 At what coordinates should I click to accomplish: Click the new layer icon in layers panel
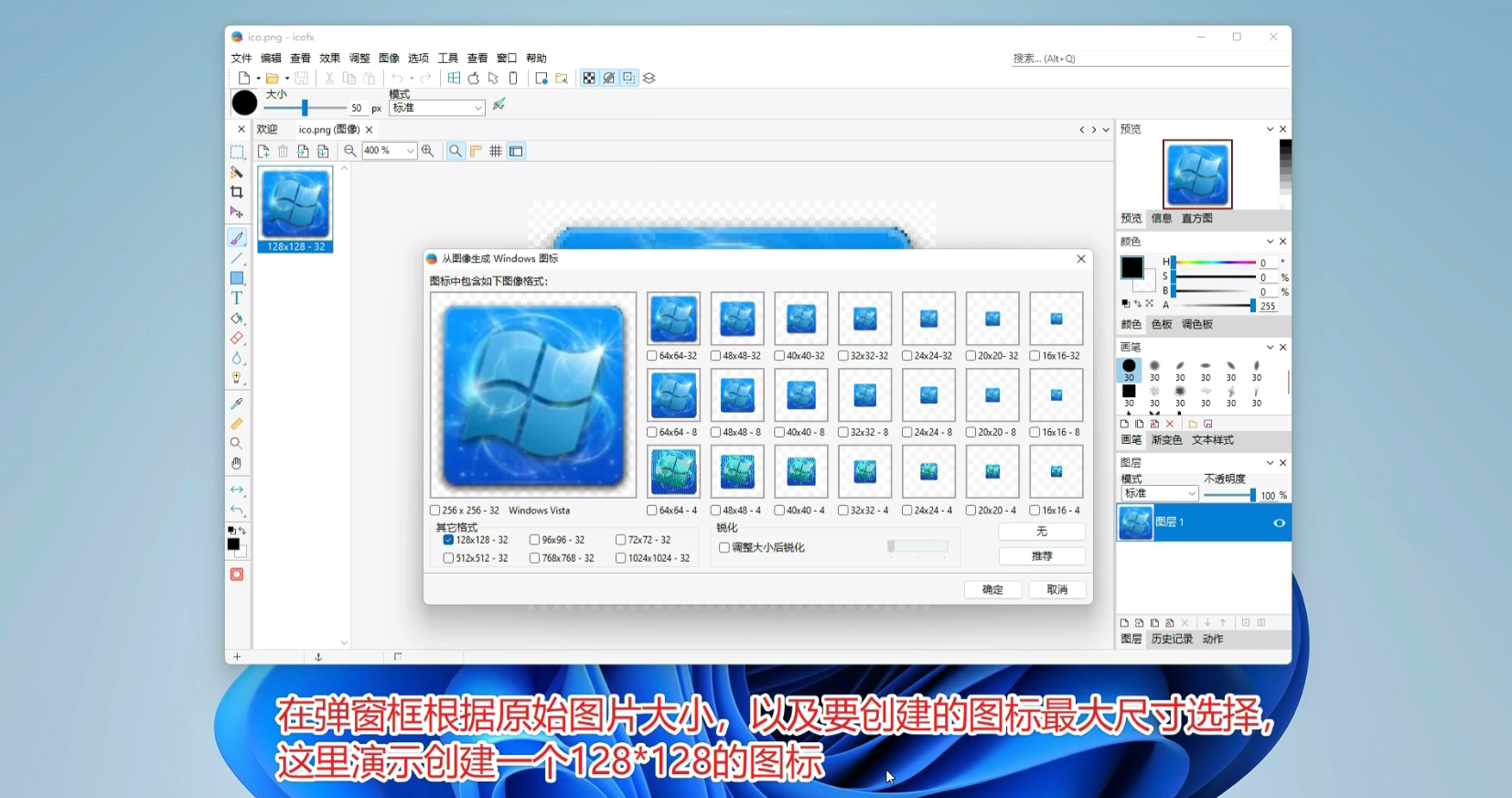tap(1125, 623)
